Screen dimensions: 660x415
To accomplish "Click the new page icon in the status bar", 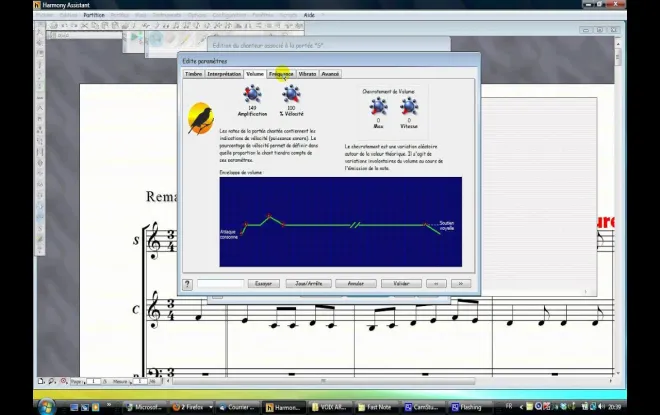I will tap(41, 381).
